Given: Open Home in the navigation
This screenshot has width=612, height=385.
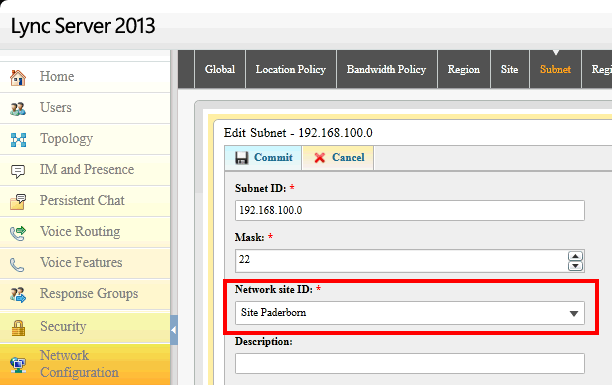Looking at the screenshot, I should click(85, 77).
